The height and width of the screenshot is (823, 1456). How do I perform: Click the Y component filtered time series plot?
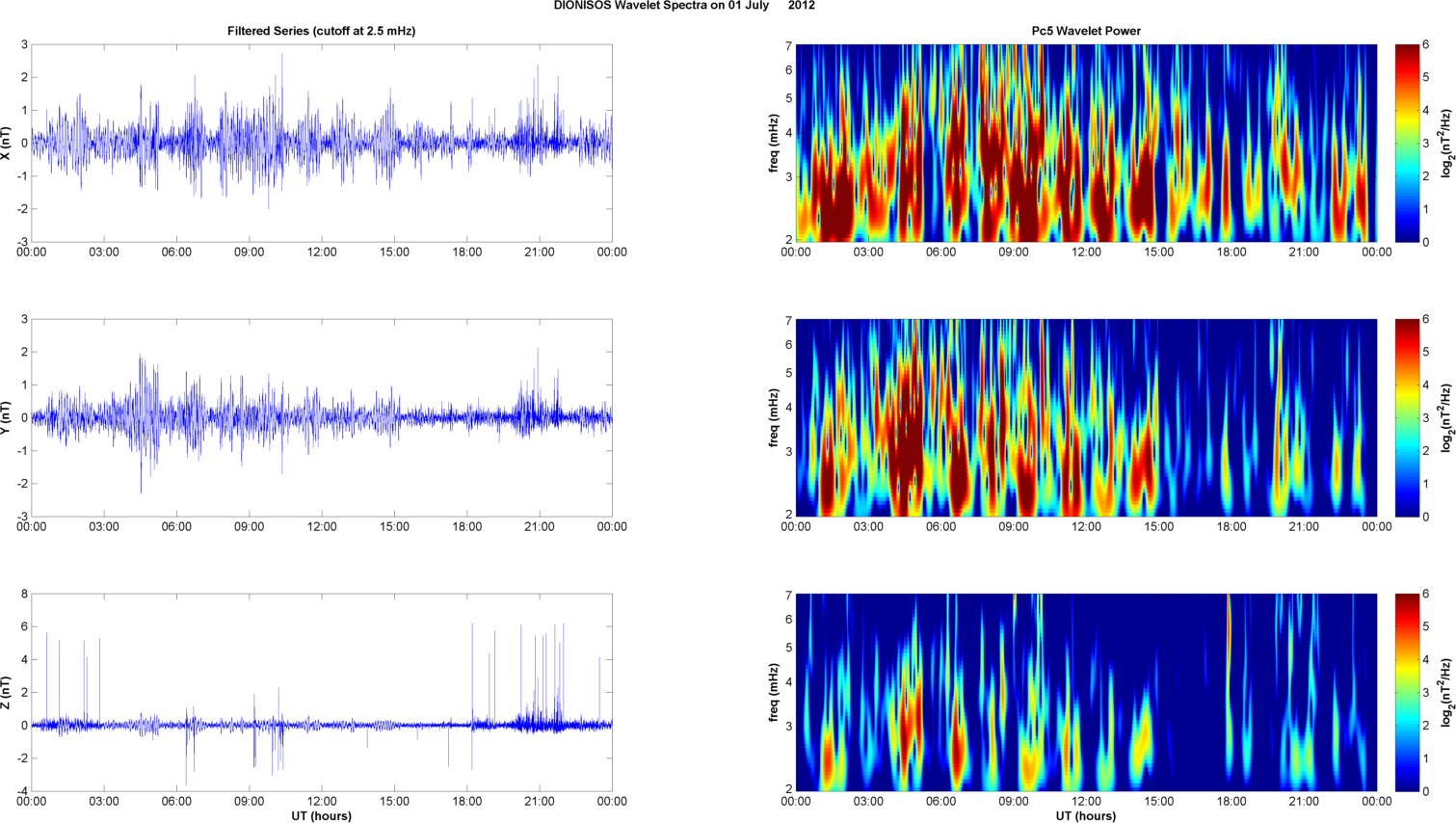coord(322,417)
